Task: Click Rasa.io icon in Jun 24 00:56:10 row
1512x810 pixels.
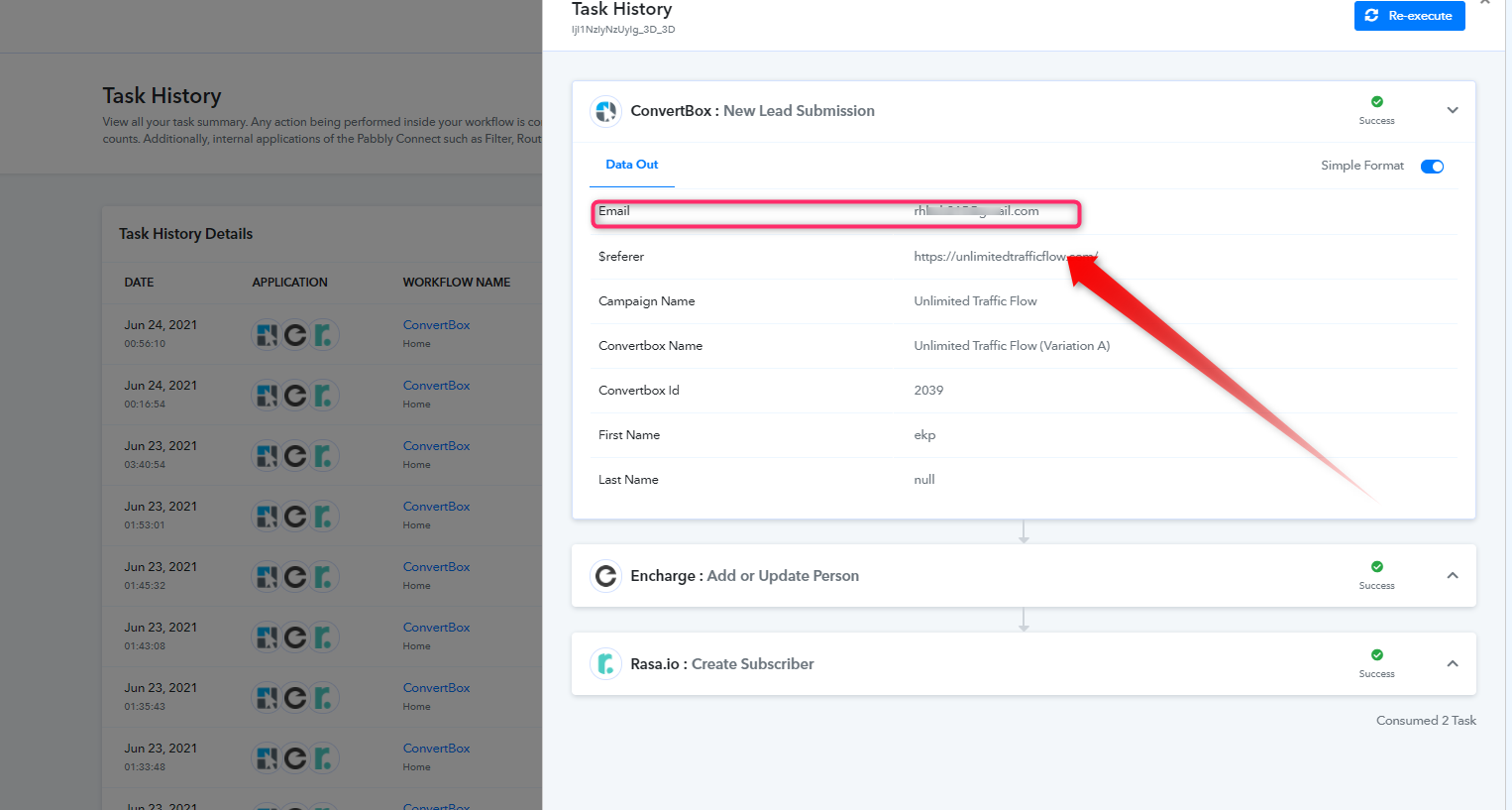Action: point(324,335)
